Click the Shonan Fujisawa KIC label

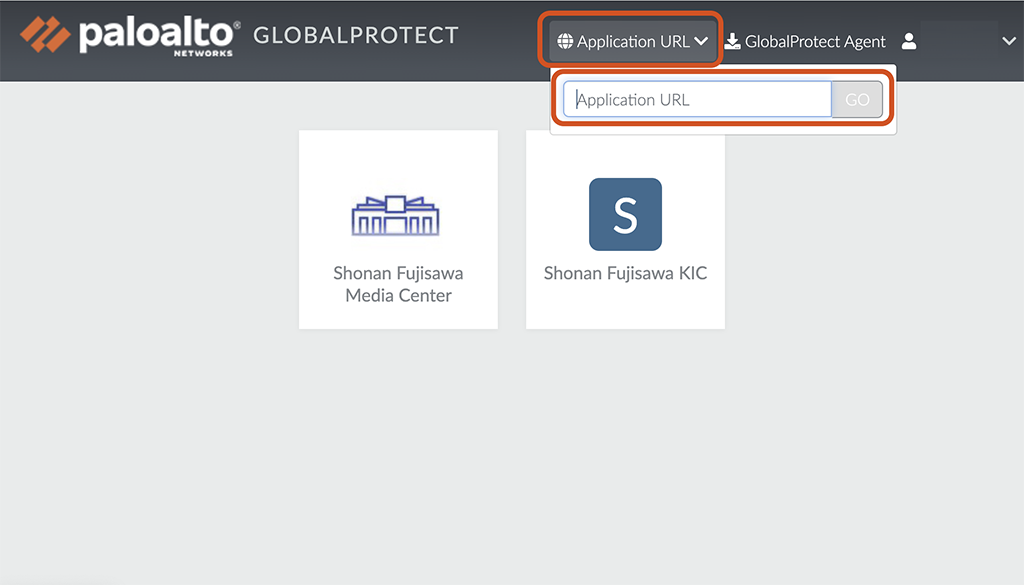(x=625, y=273)
